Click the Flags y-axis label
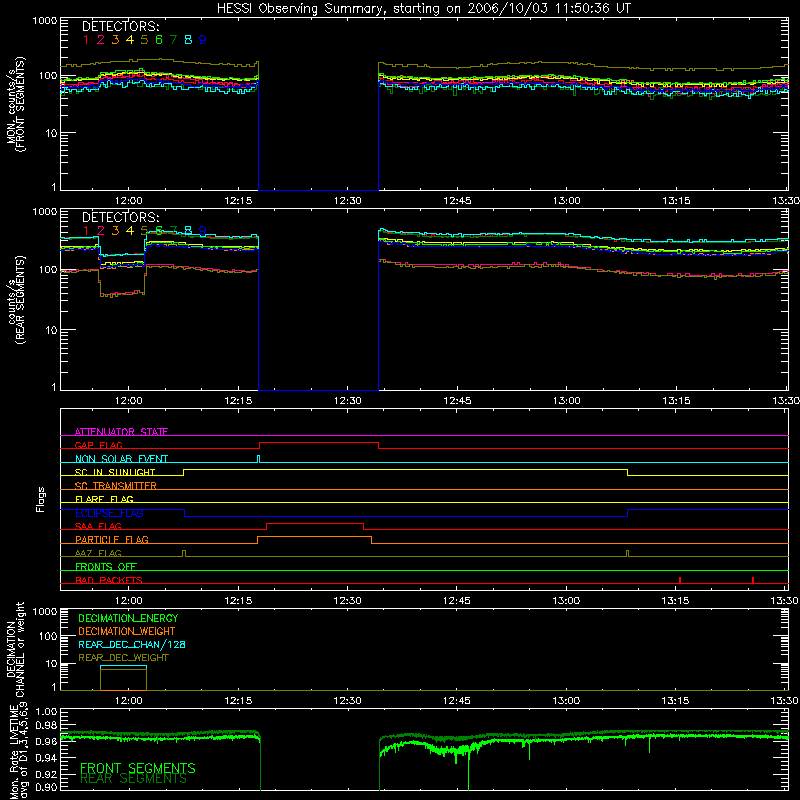Screen dimensions: 800x800 click(40, 499)
